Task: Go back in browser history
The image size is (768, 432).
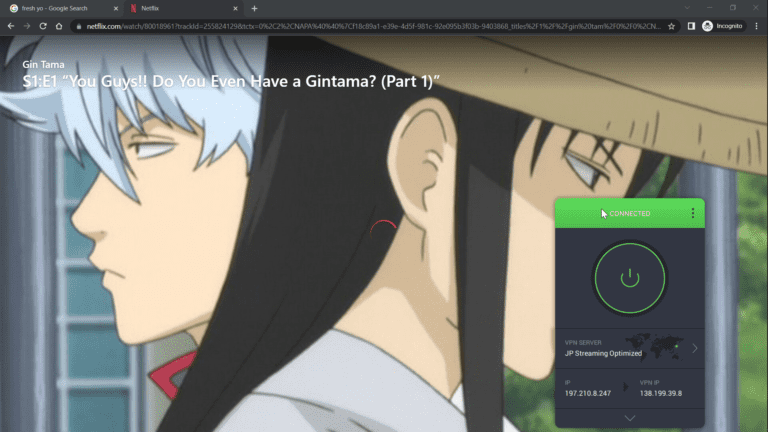Action: point(12,25)
